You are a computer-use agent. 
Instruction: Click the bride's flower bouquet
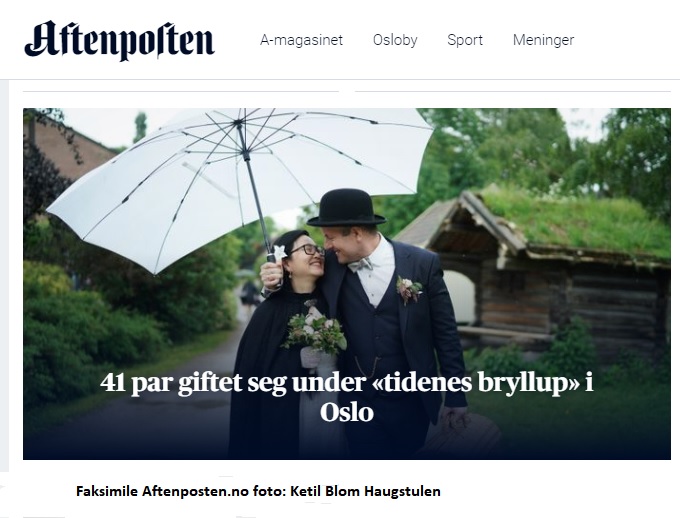(315, 332)
